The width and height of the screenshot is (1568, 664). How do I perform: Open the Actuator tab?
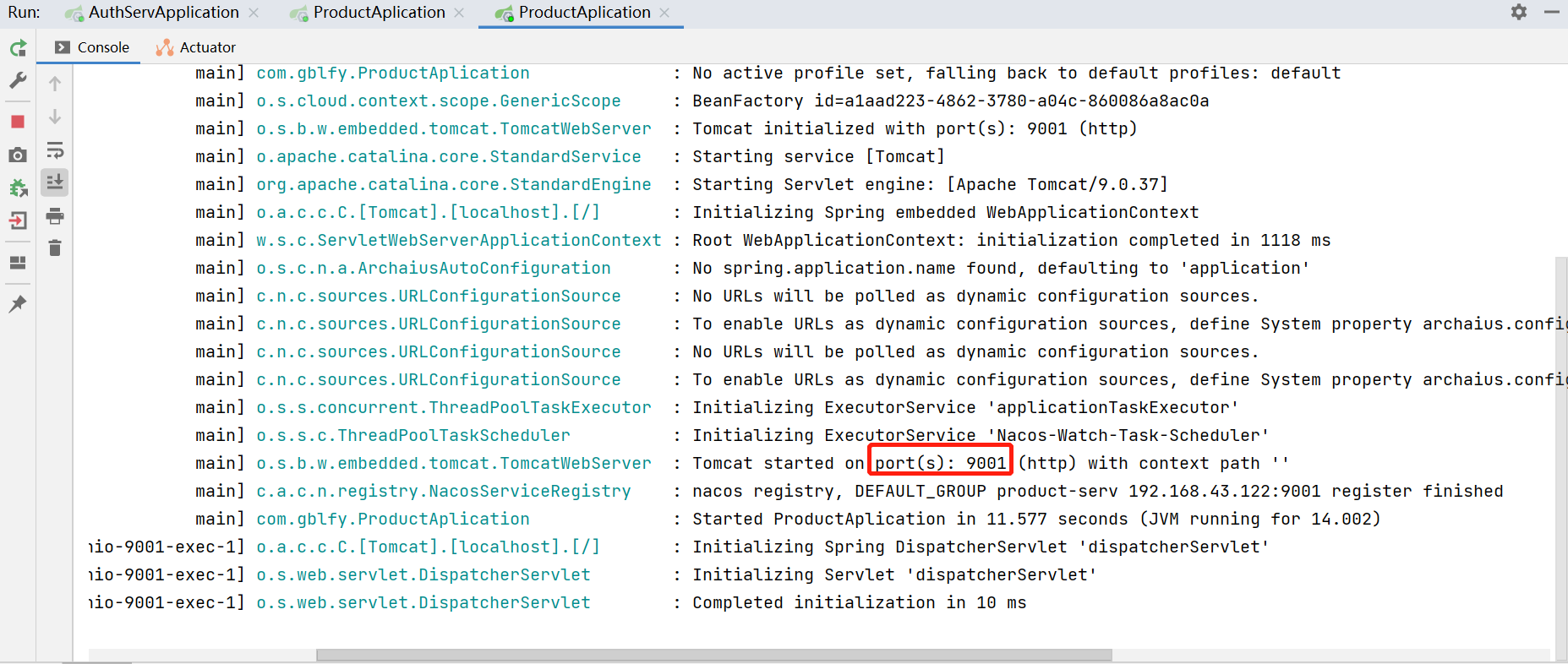point(196,47)
